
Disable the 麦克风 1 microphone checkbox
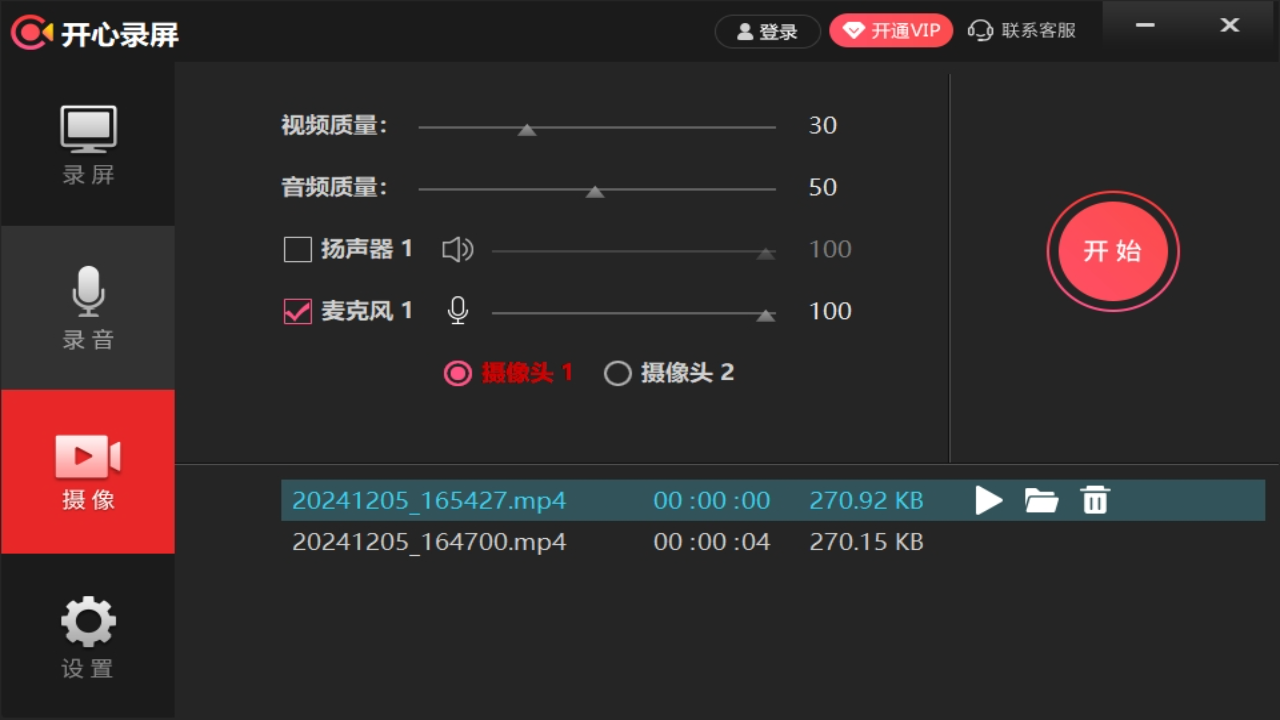point(297,311)
